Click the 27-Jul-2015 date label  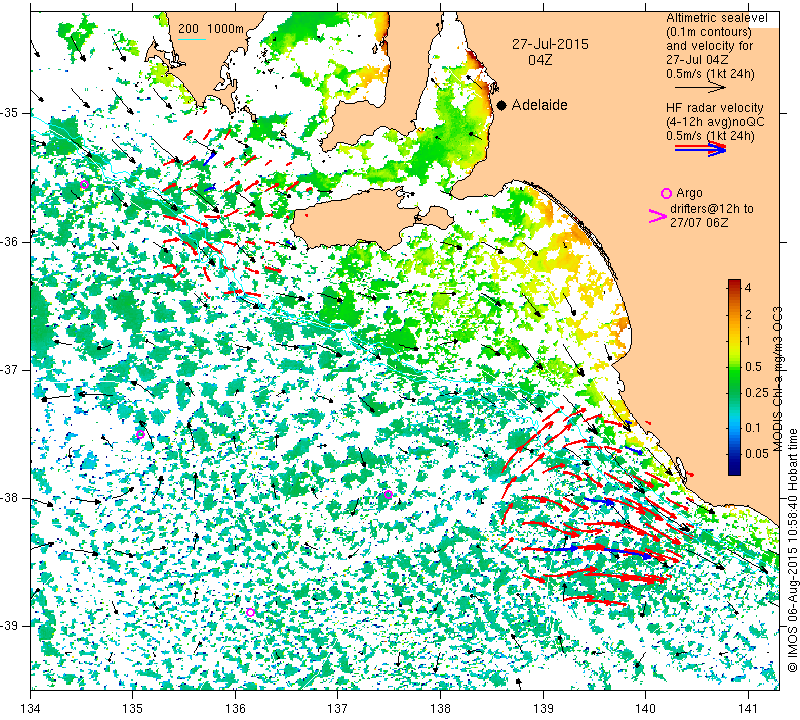tap(550, 45)
